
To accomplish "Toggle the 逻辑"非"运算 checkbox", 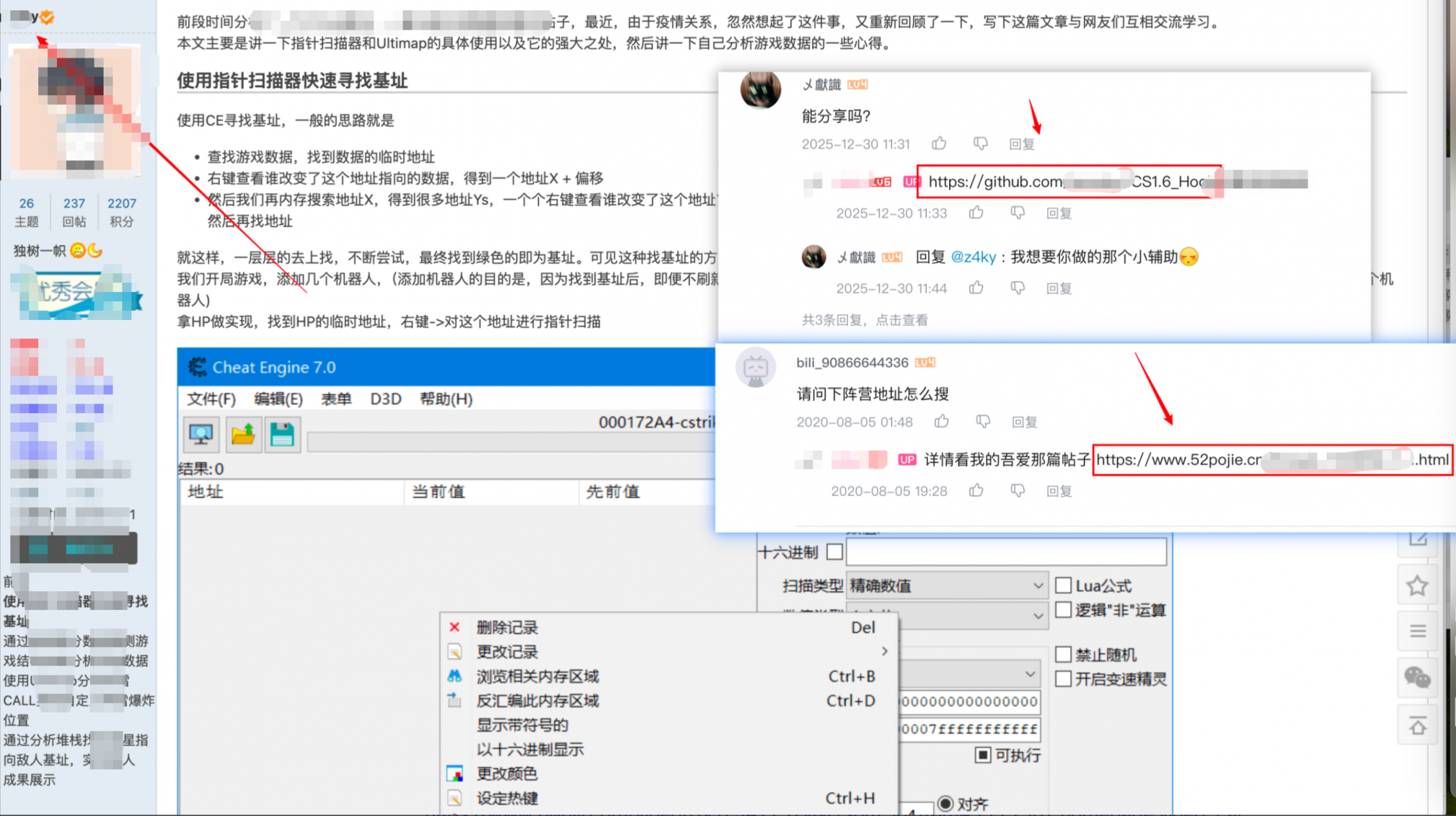I will (1063, 609).
